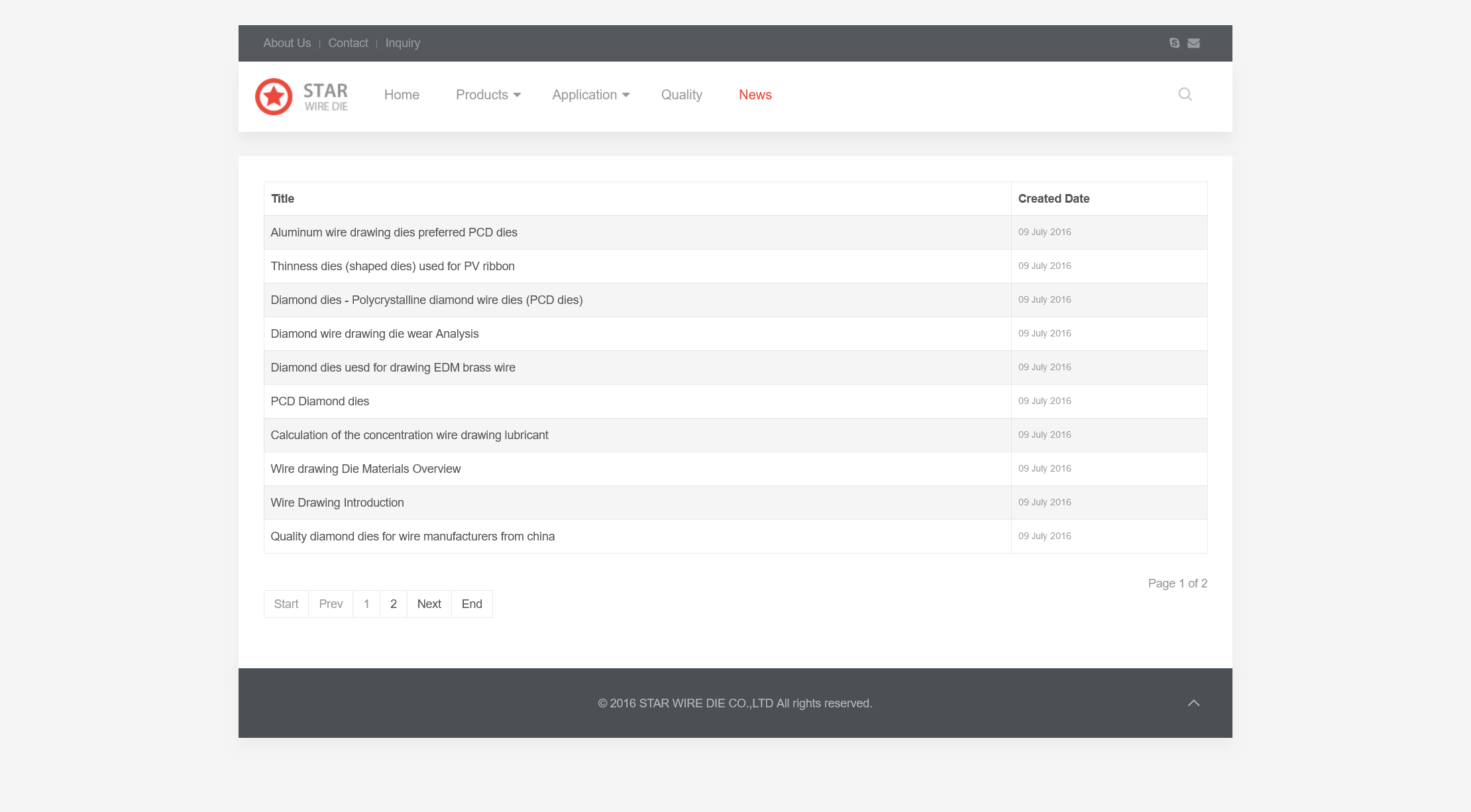Click the About Us header link
The width and height of the screenshot is (1471, 812).
pos(286,43)
